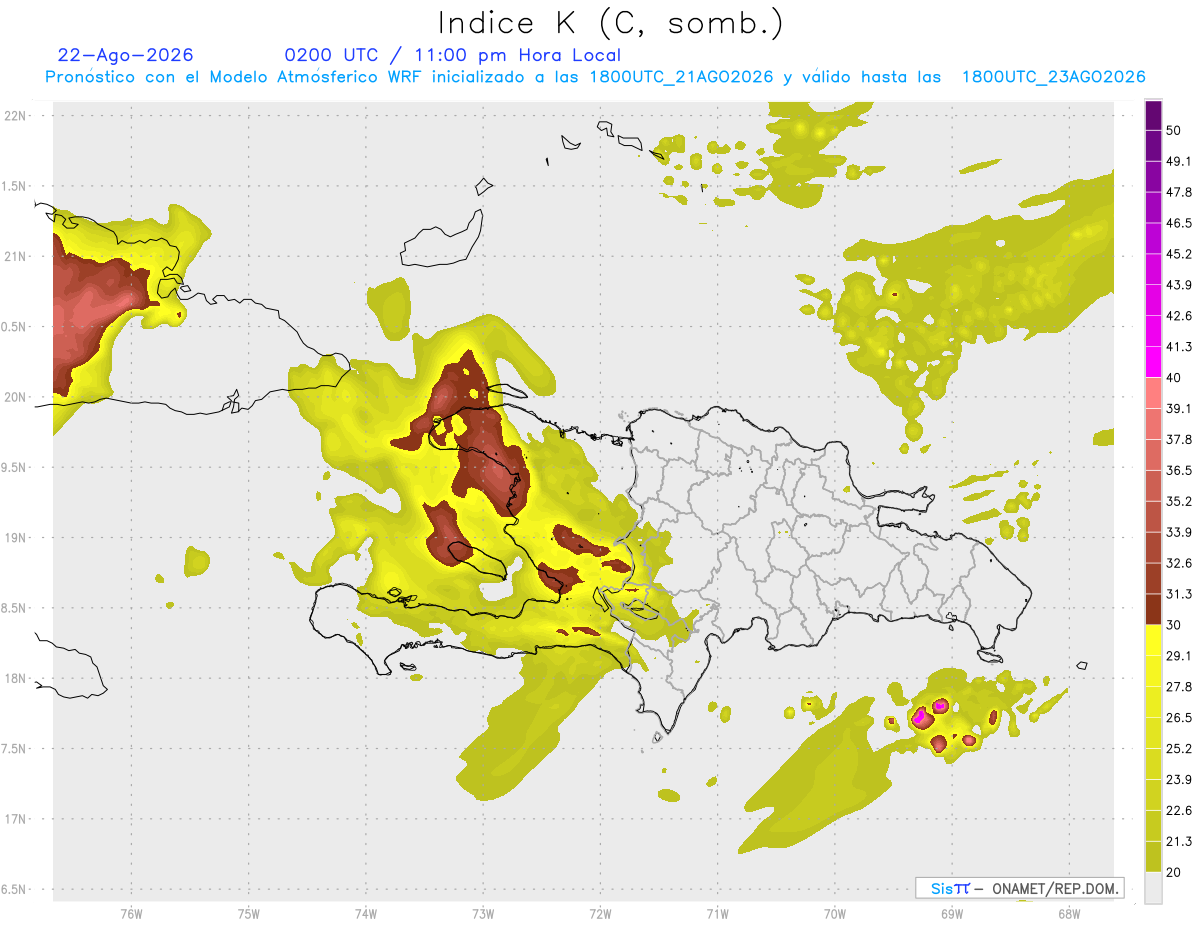Viewport: 1200px width, 927px height.
Task: Click the longitude axis label '76W'
Action: (131, 913)
